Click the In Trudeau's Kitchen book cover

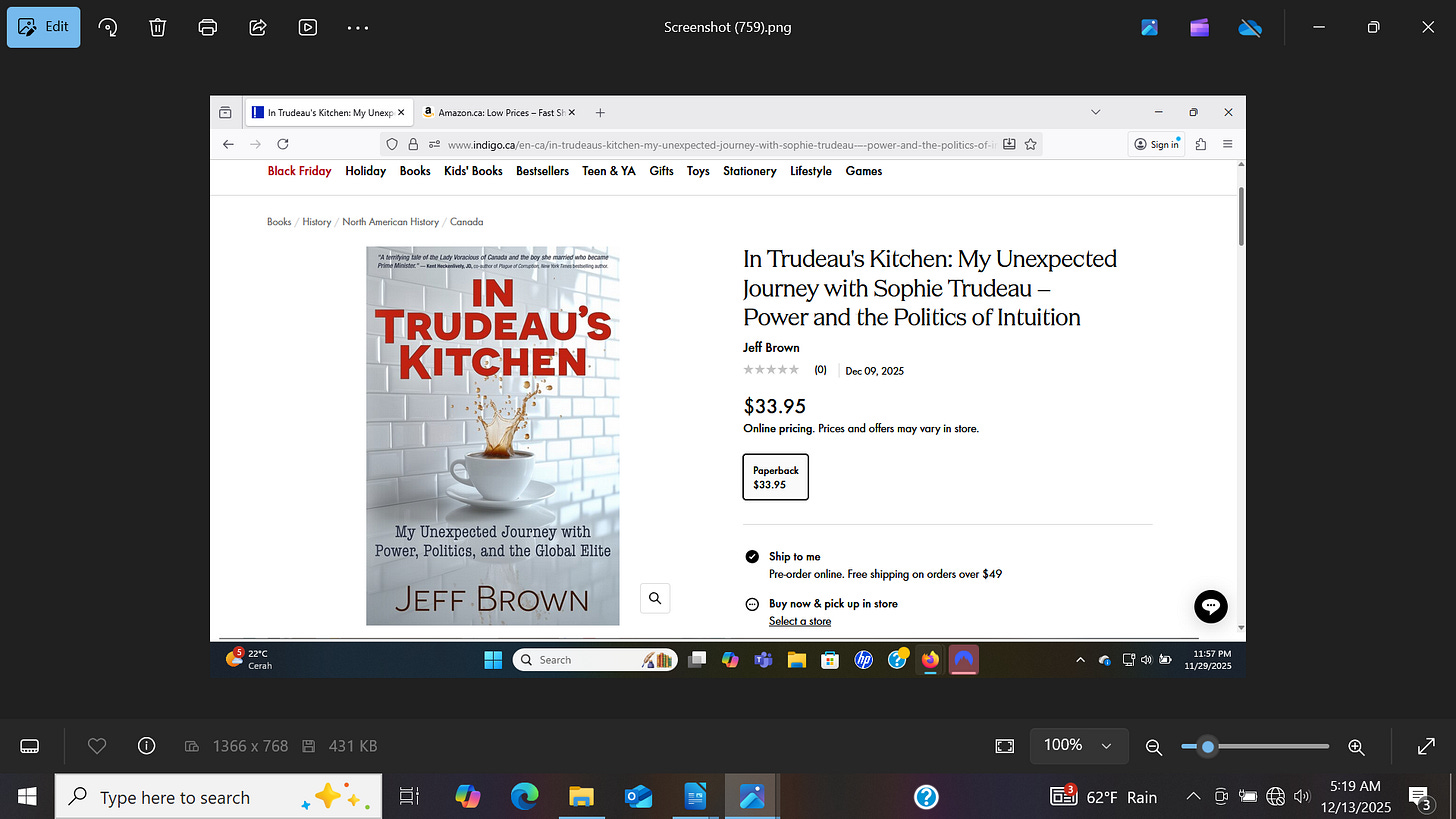coord(492,436)
